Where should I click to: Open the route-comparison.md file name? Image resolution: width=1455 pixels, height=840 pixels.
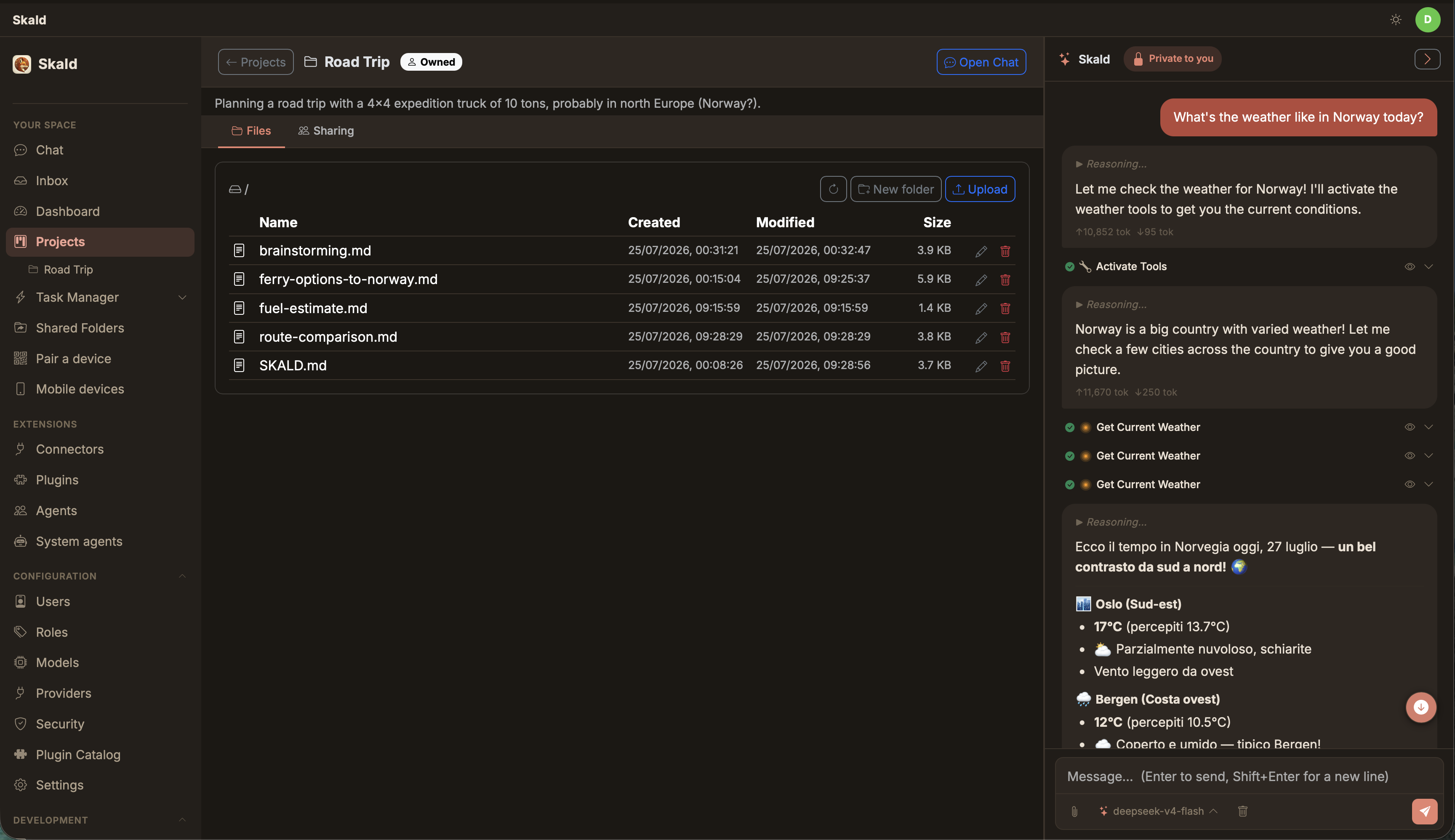coord(328,337)
